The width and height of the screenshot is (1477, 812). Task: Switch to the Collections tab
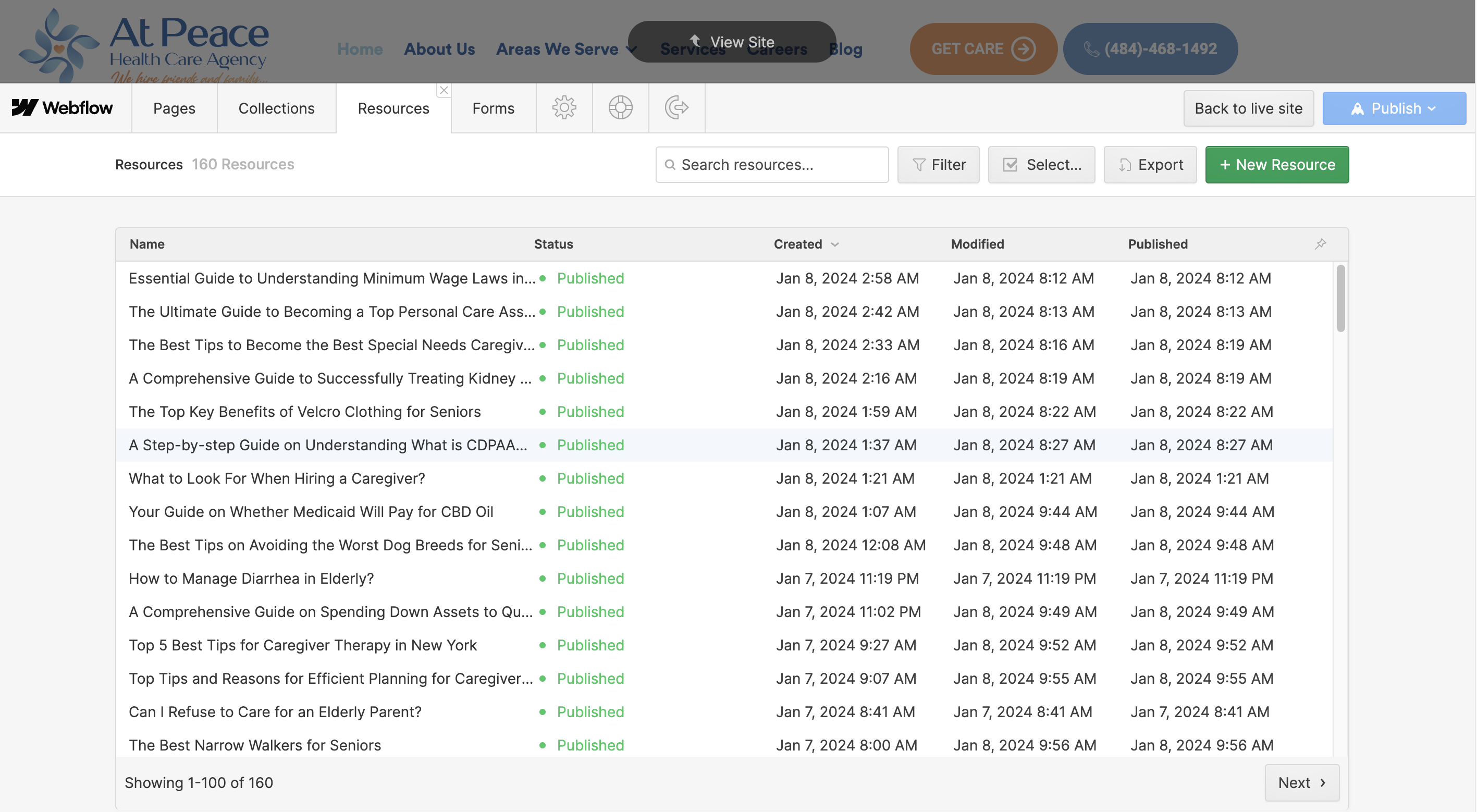click(276, 108)
